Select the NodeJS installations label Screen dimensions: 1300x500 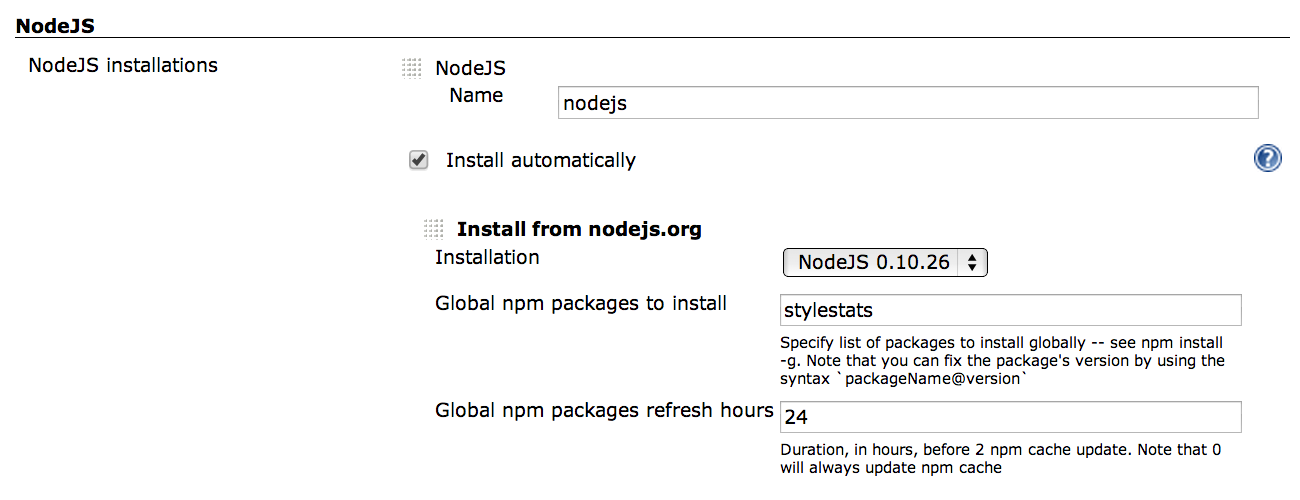[123, 66]
